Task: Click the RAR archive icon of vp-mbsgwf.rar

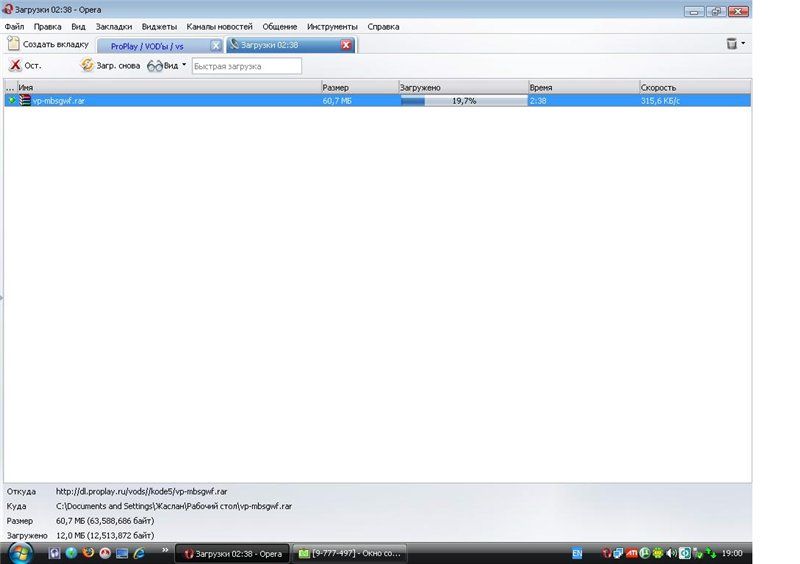Action: pos(25,100)
